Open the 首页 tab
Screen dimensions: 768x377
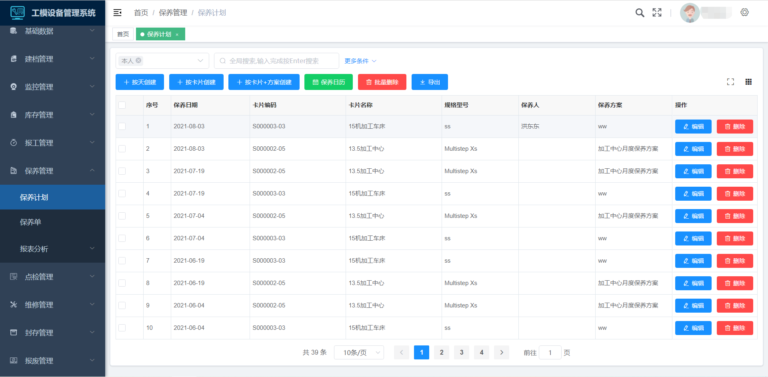click(123, 34)
